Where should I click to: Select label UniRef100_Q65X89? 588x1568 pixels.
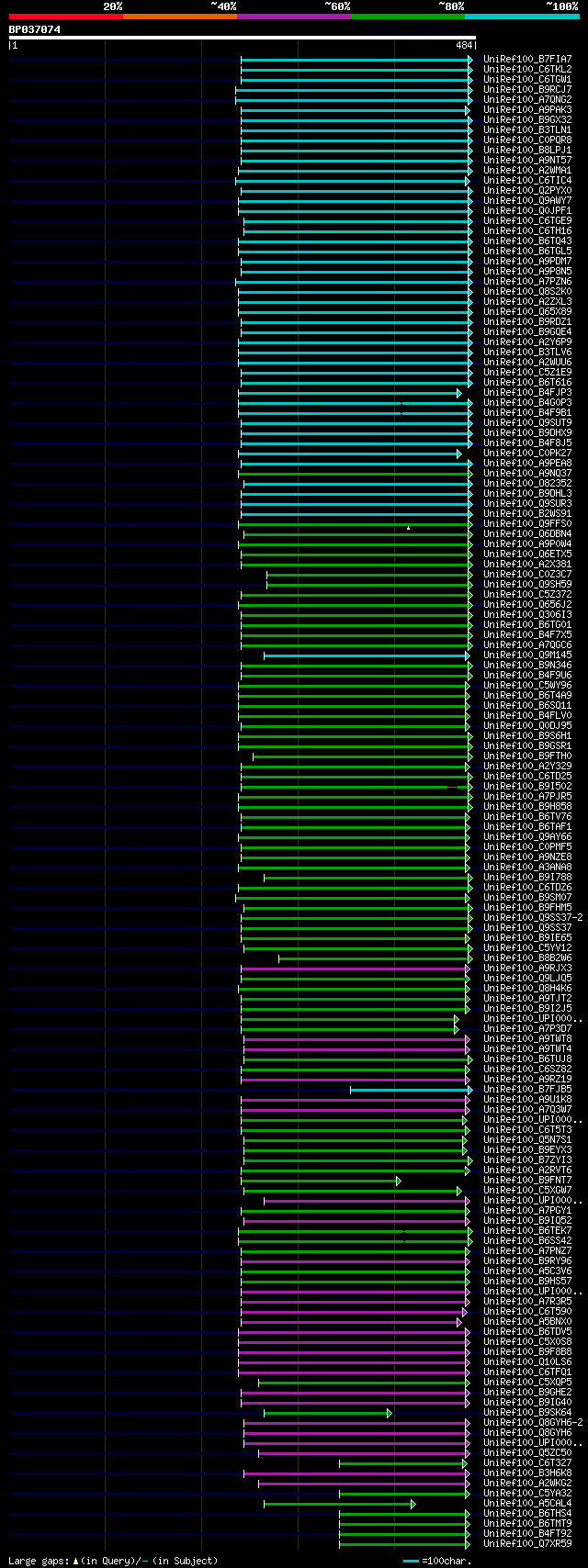527,312
